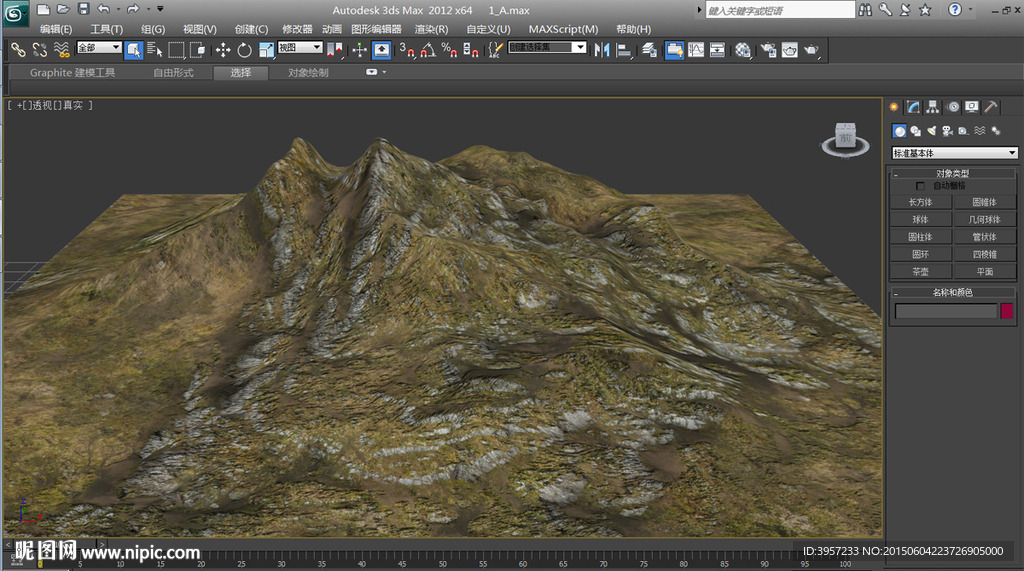Toggle the Percent Snap button

click(449, 50)
